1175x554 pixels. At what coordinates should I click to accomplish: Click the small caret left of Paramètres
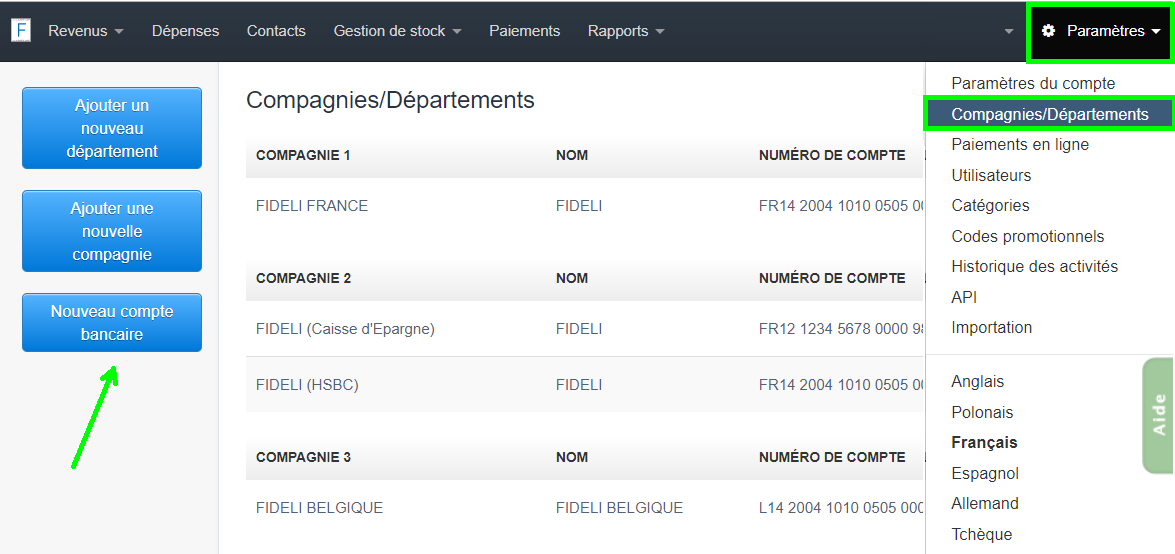pos(1009,32)
